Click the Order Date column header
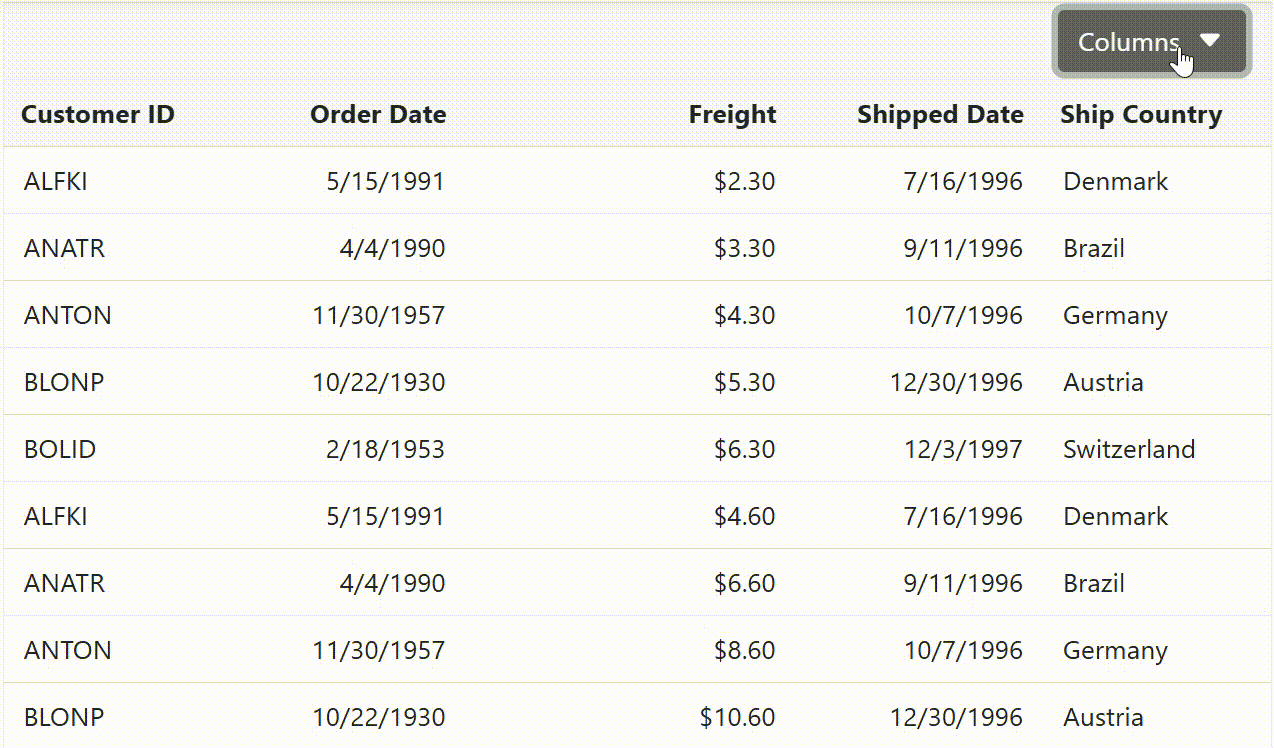Screen dimensions: 1274x748 click(x=378, y=115)
